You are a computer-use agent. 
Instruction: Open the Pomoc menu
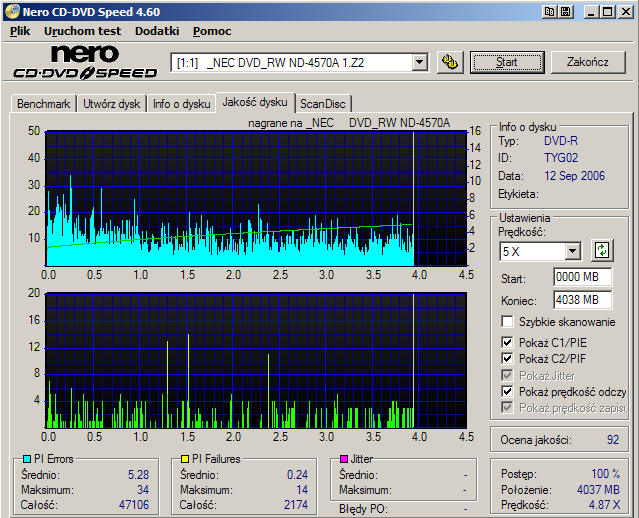pos(212,31)
